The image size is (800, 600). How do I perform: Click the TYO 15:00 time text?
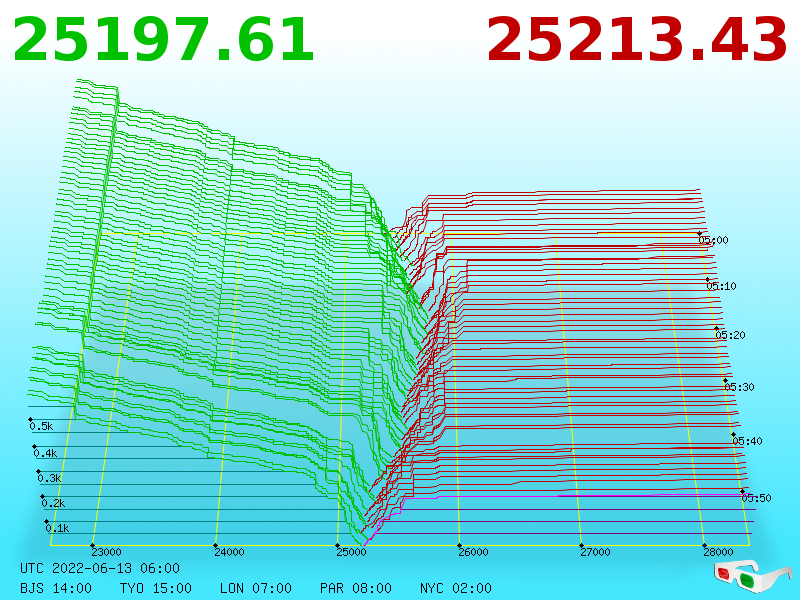tap(156, 588)
